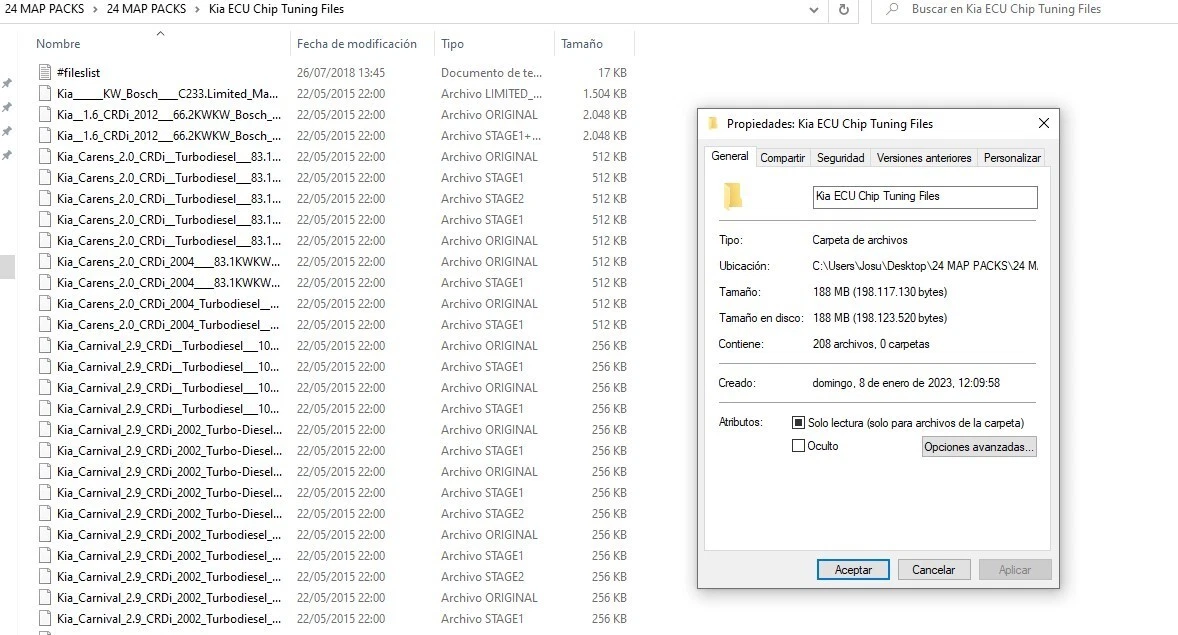1178x635 pixels.
Task: Click the Aceptar button
Action: pos(853,570)
